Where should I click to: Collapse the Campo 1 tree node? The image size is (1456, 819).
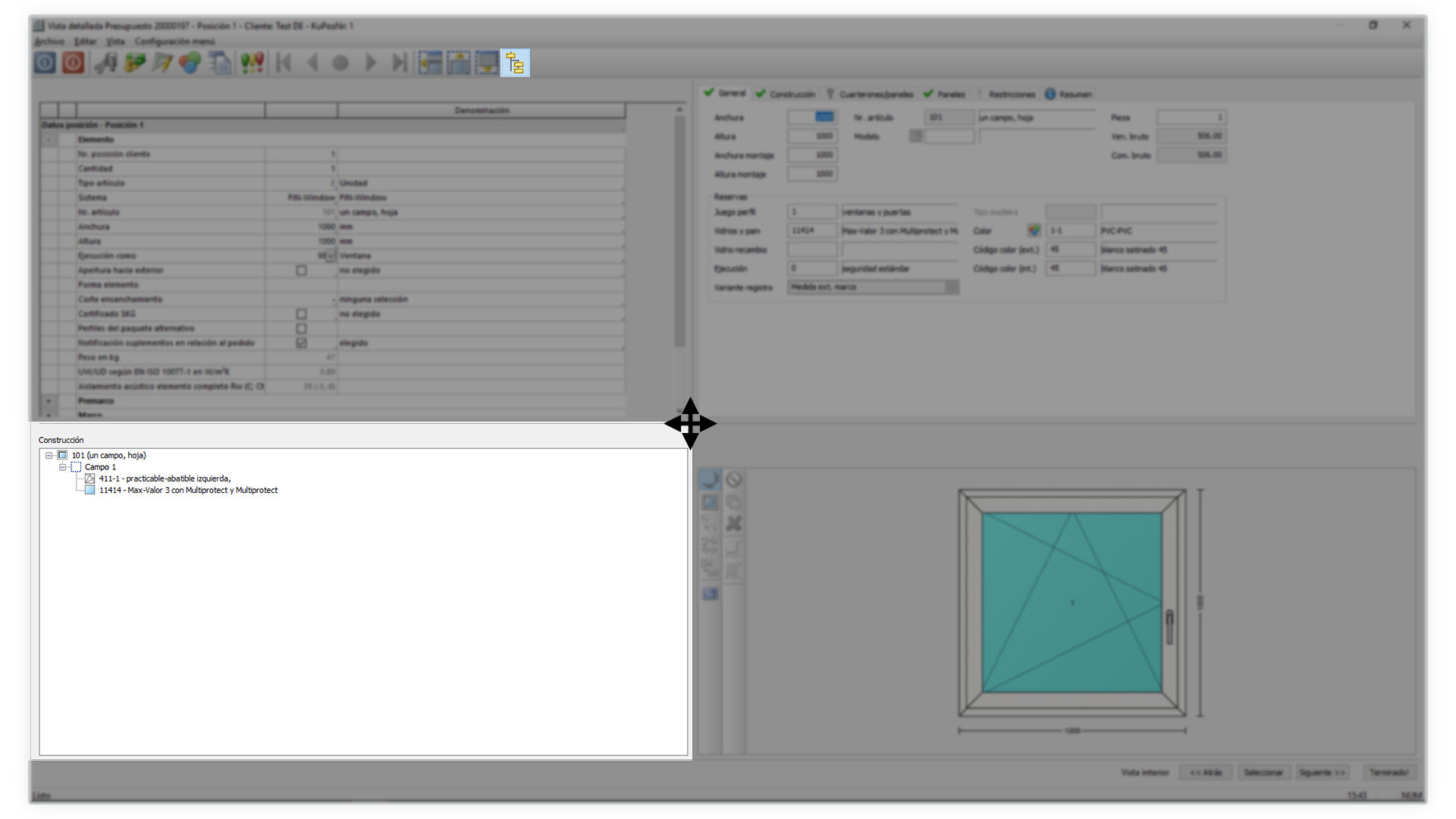click(x=62, y=467)
